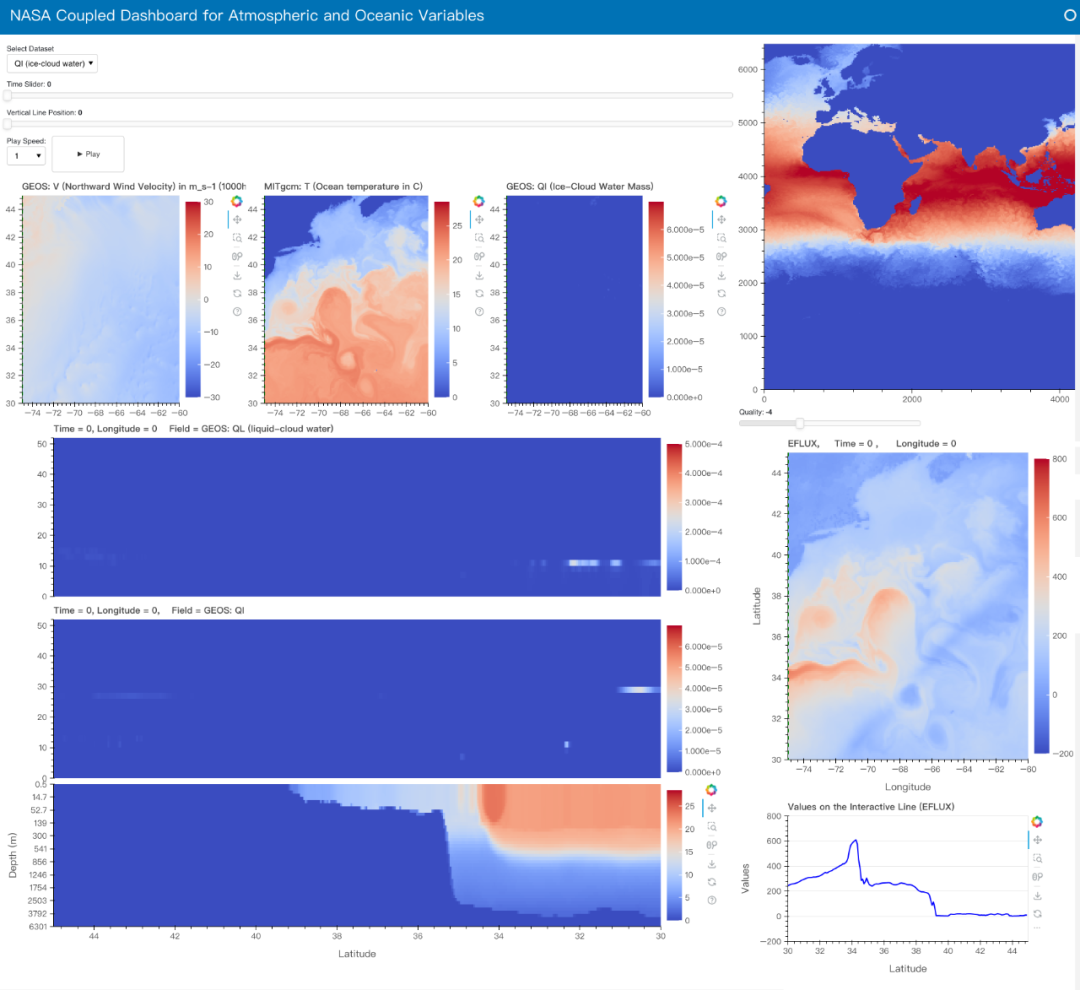Toggle Wheel Zoom on the Interactive Line chart

(1037, 877)
